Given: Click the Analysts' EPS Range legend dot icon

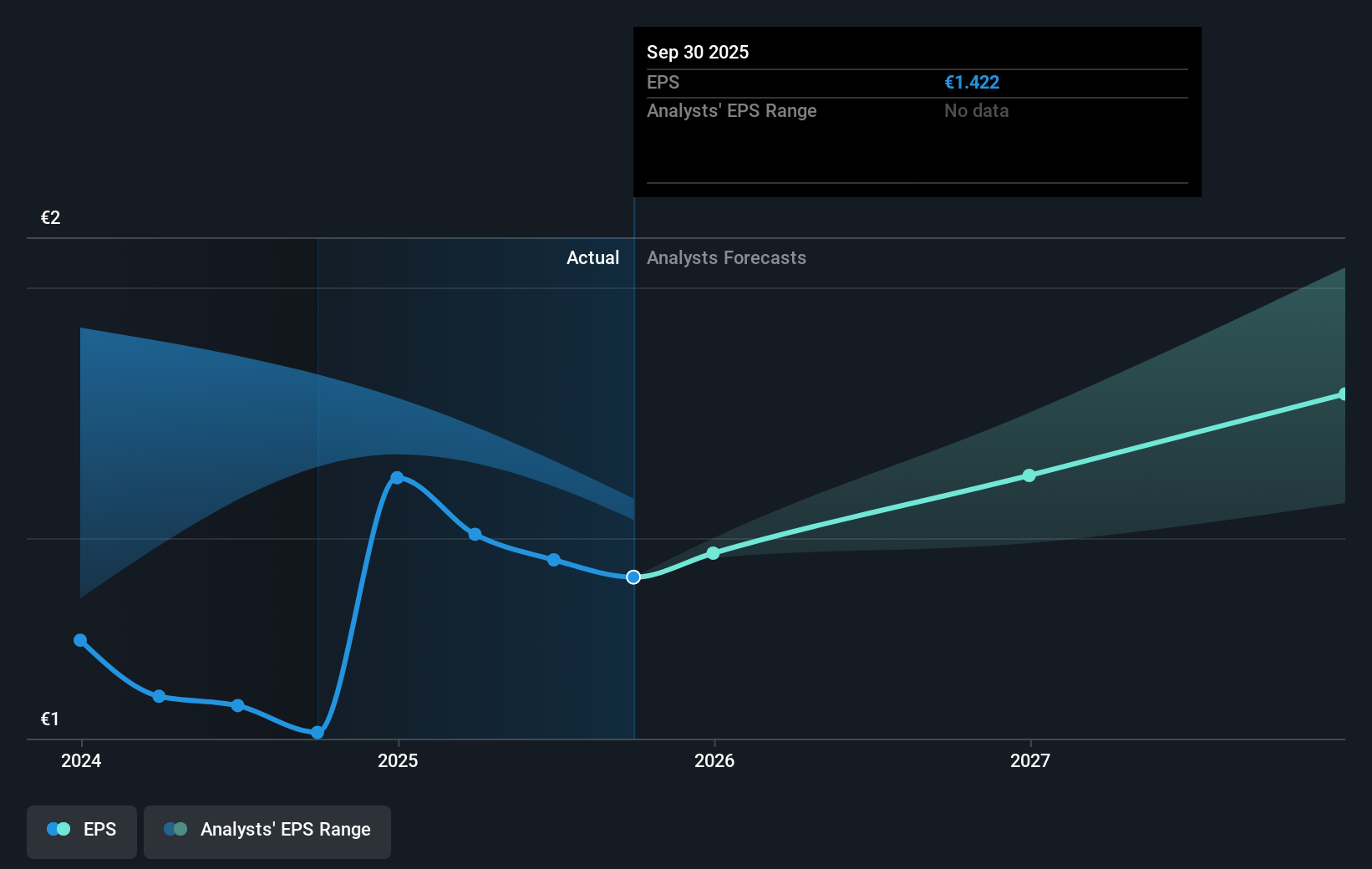Looking at the screenshot, I should click(175, 829).
